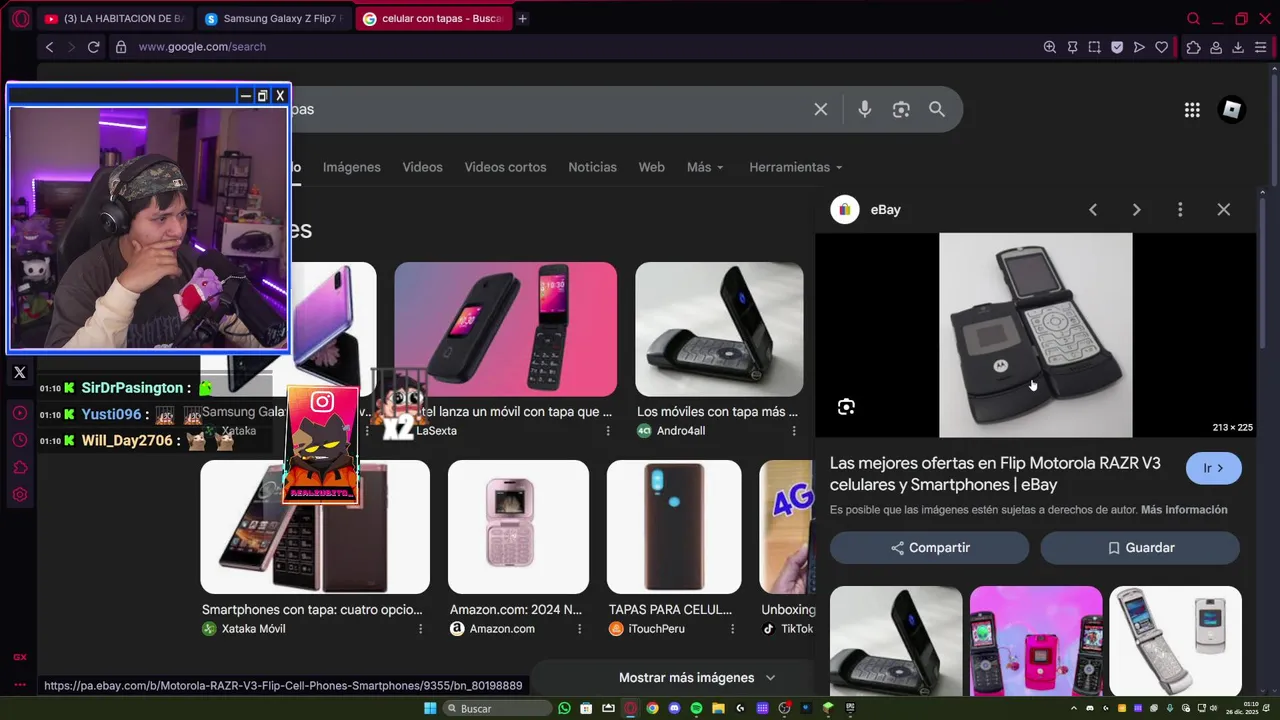Click the Guardar save button
The image size is (1280, 720).
pyautogui.click(x=1140, y=548)
